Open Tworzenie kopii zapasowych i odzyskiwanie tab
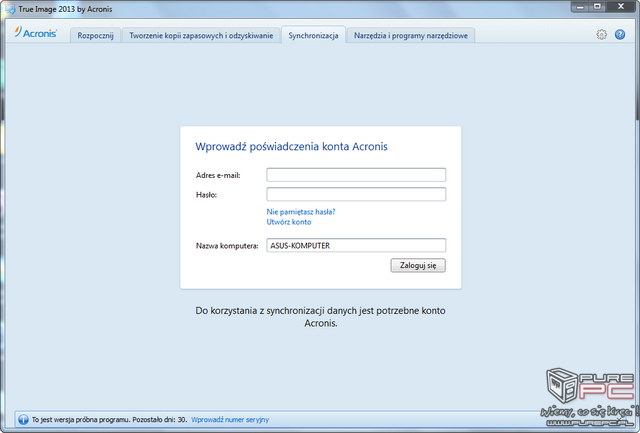The width and height of the screenshot is (640, 433). pos(201,36)
